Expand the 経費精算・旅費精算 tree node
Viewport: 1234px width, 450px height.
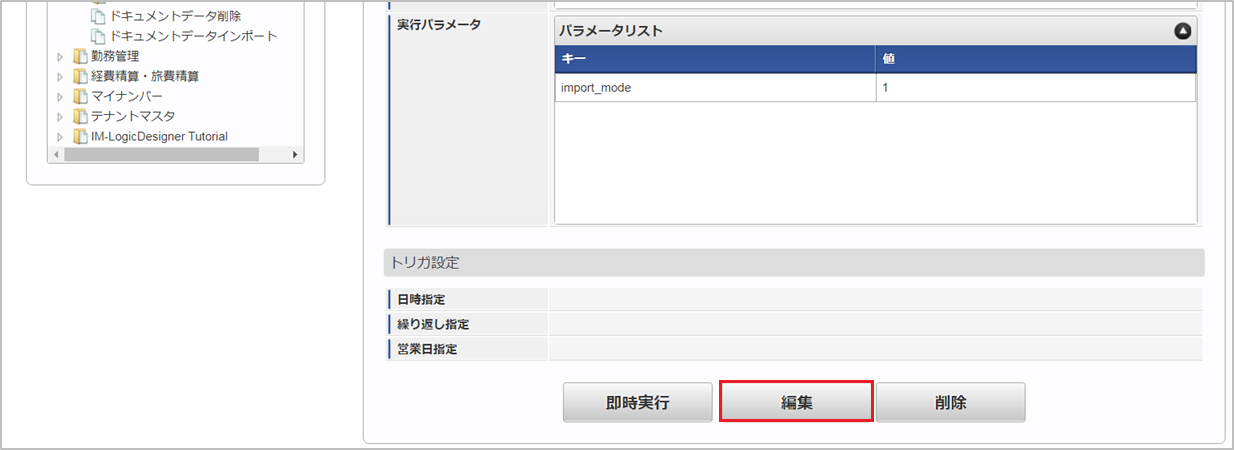pyautogui.click(x=61, y=77)
